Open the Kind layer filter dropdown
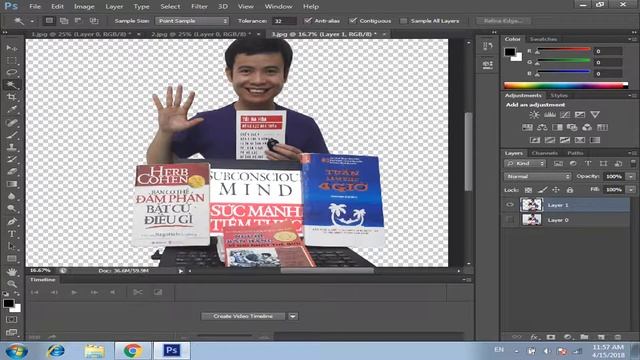Viewport: 640px width, 360px height. click(x=525, y=163)
